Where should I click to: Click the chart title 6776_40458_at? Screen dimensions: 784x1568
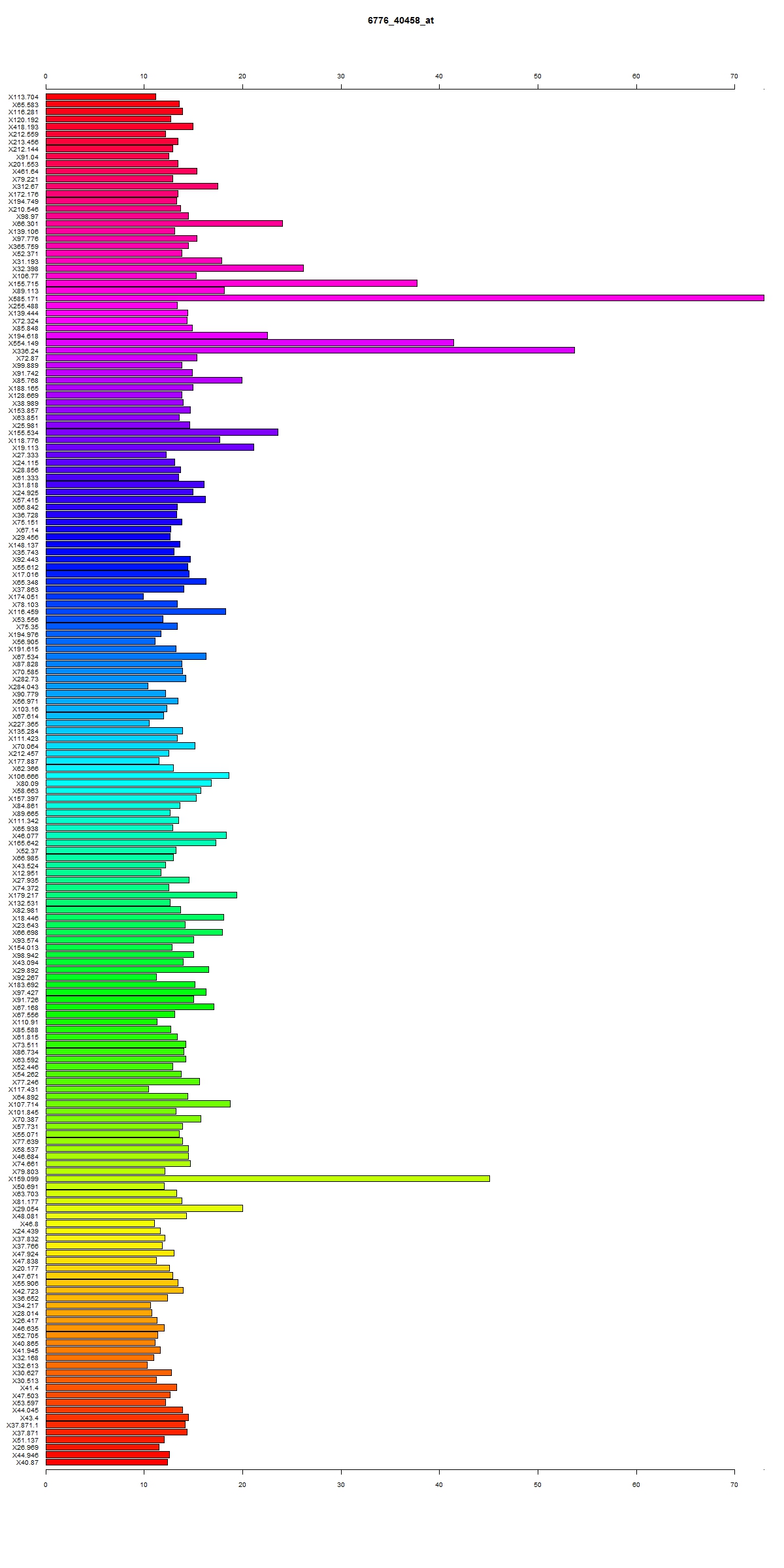[400, 20]
